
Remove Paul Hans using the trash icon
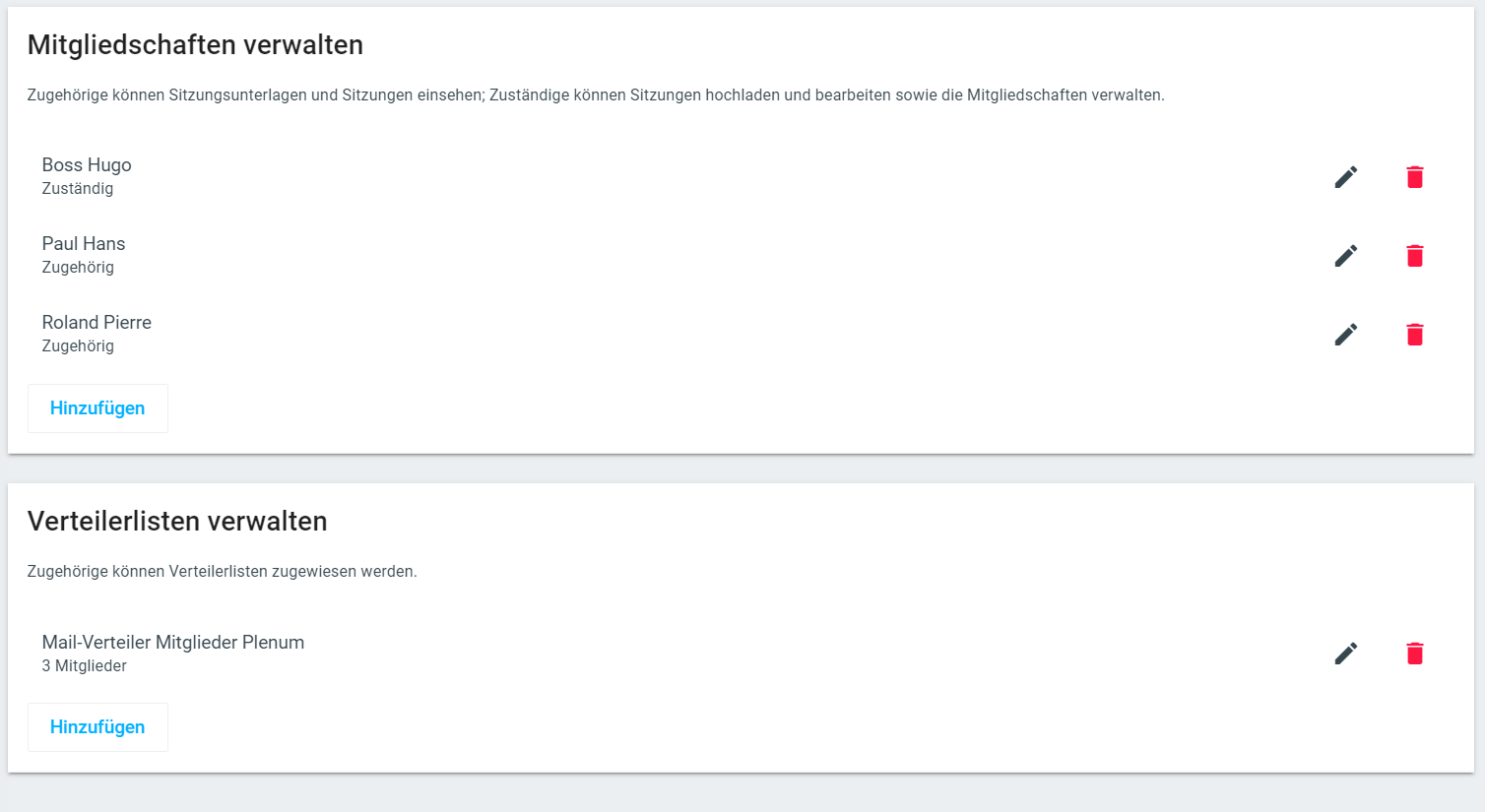tap(1414, 256)
